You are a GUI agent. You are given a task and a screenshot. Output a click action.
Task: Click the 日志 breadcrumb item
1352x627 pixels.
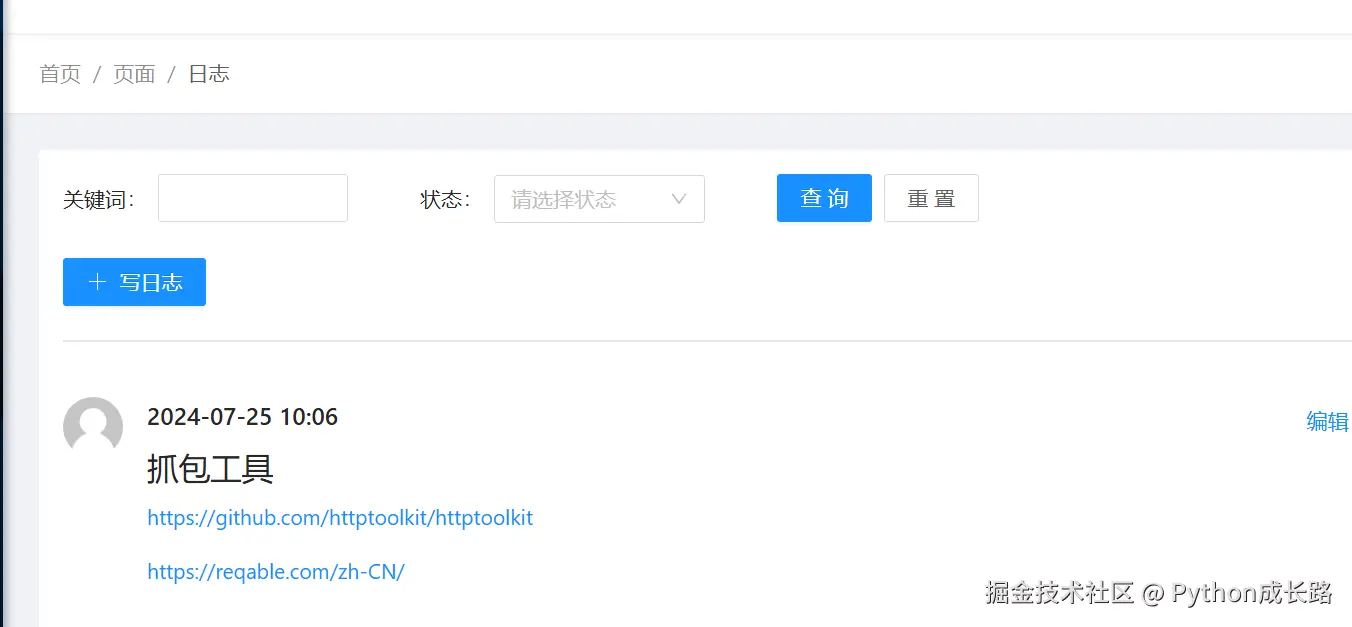209,74
